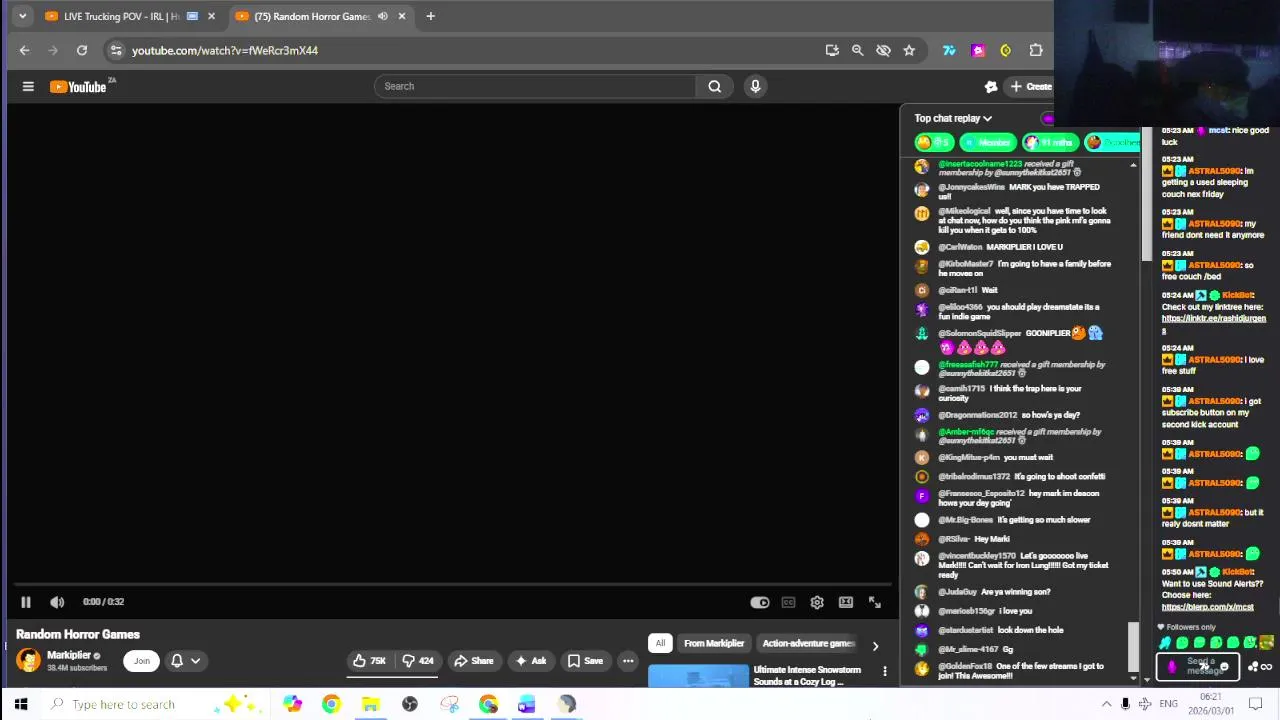1280x720 pixels.
Task: Install app icon in address bar
Action: click(x=832, y=50)
